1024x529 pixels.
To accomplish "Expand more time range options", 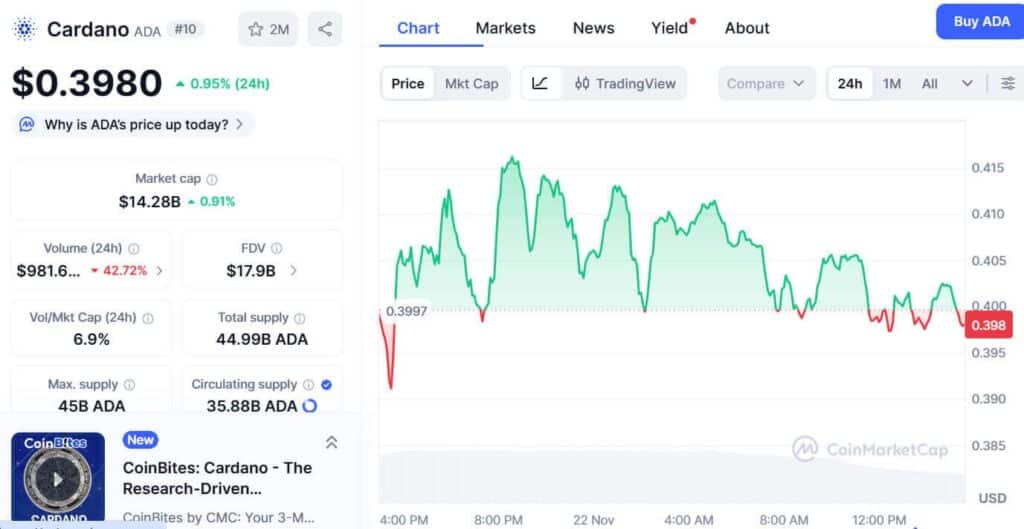I will coord(967,84).
